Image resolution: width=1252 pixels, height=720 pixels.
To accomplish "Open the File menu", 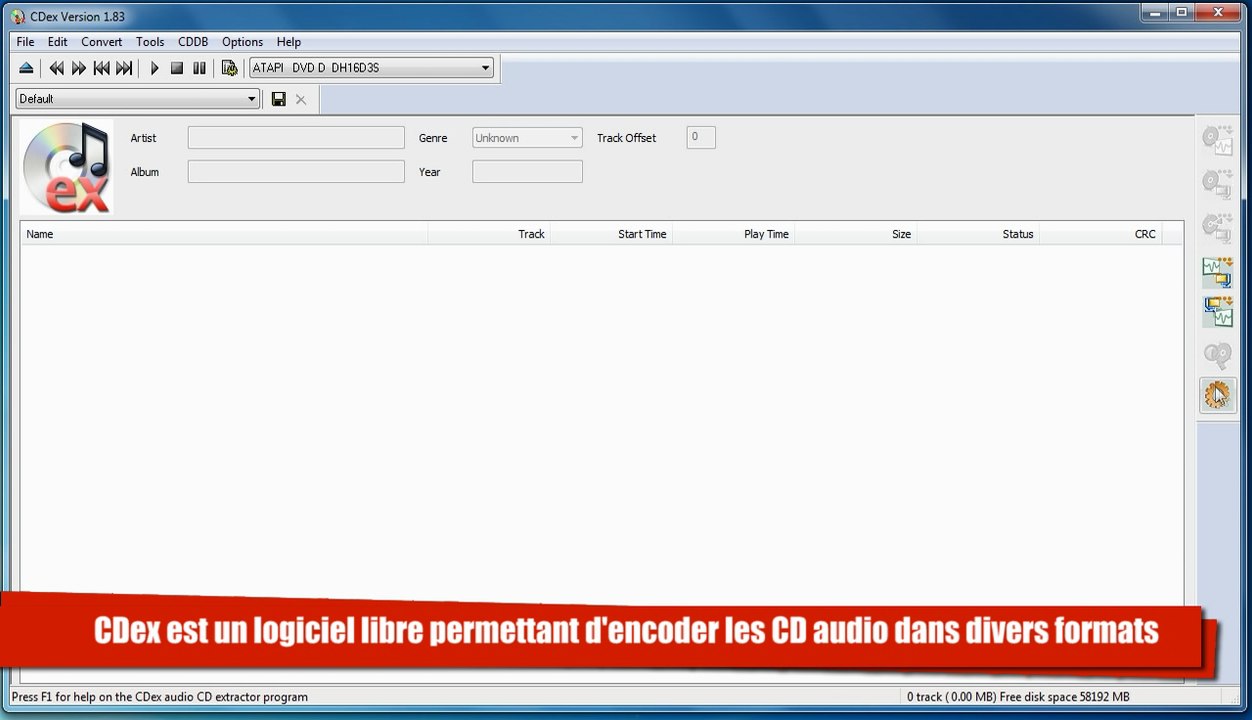I will [x=25, y=42].
